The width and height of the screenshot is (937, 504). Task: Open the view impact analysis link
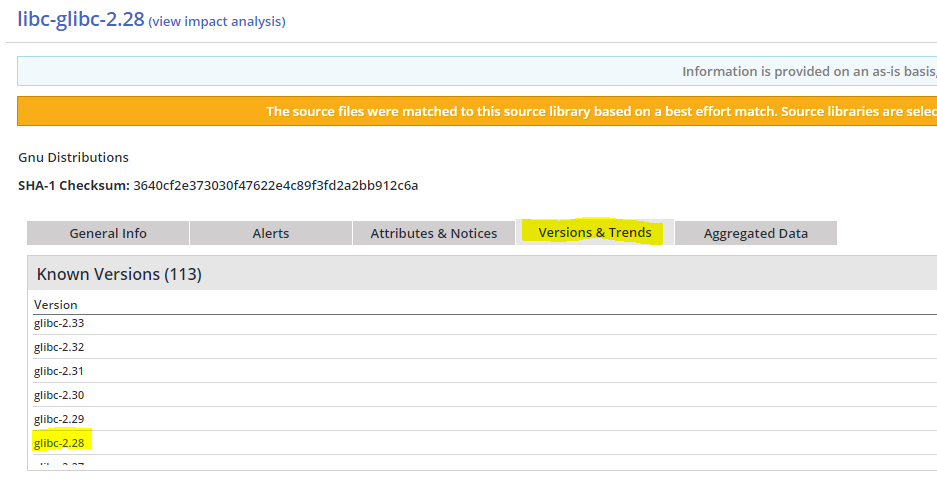[216, 21]
